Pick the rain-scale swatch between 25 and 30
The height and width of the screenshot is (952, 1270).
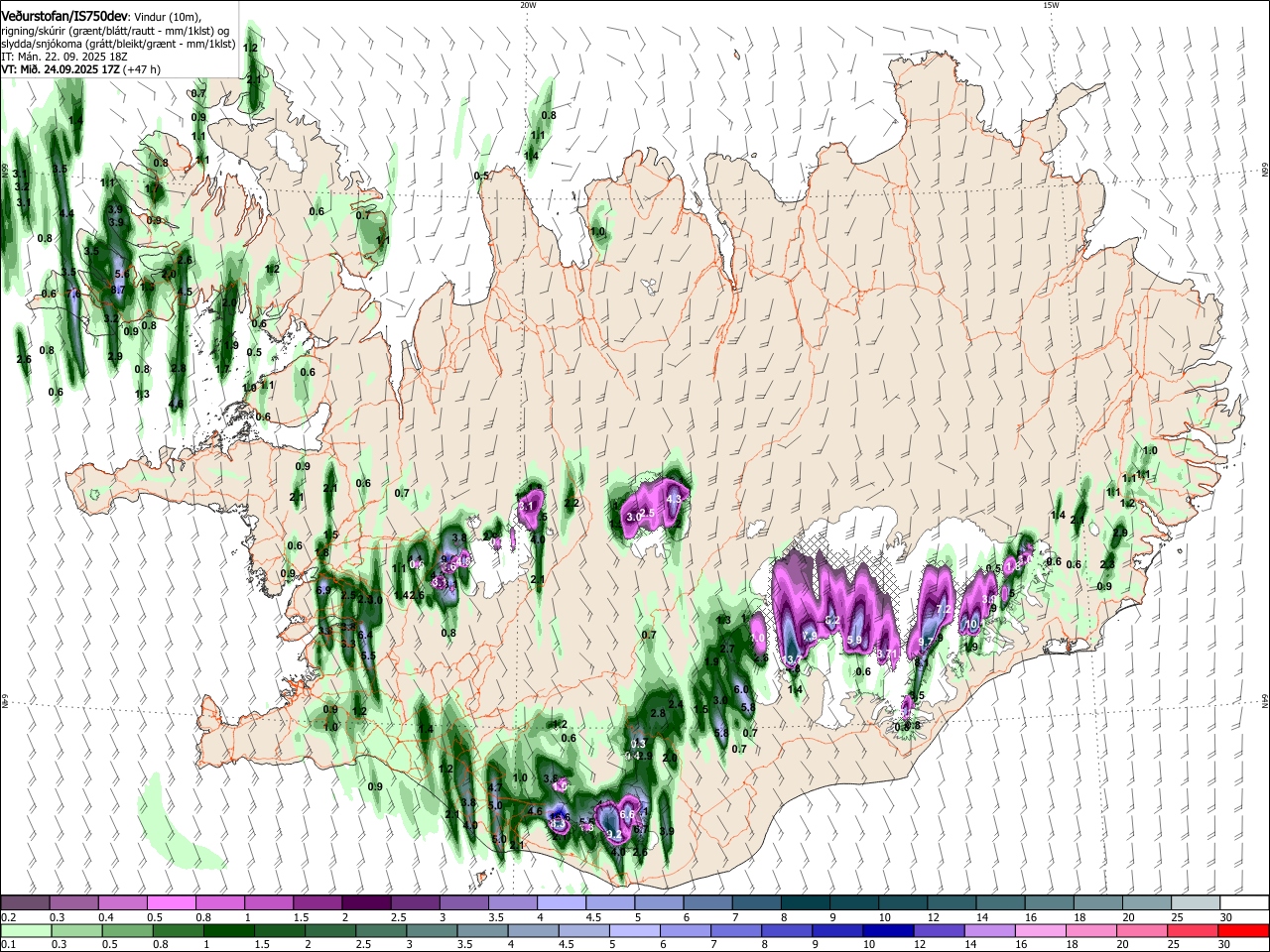click(x=1195, y=931)
